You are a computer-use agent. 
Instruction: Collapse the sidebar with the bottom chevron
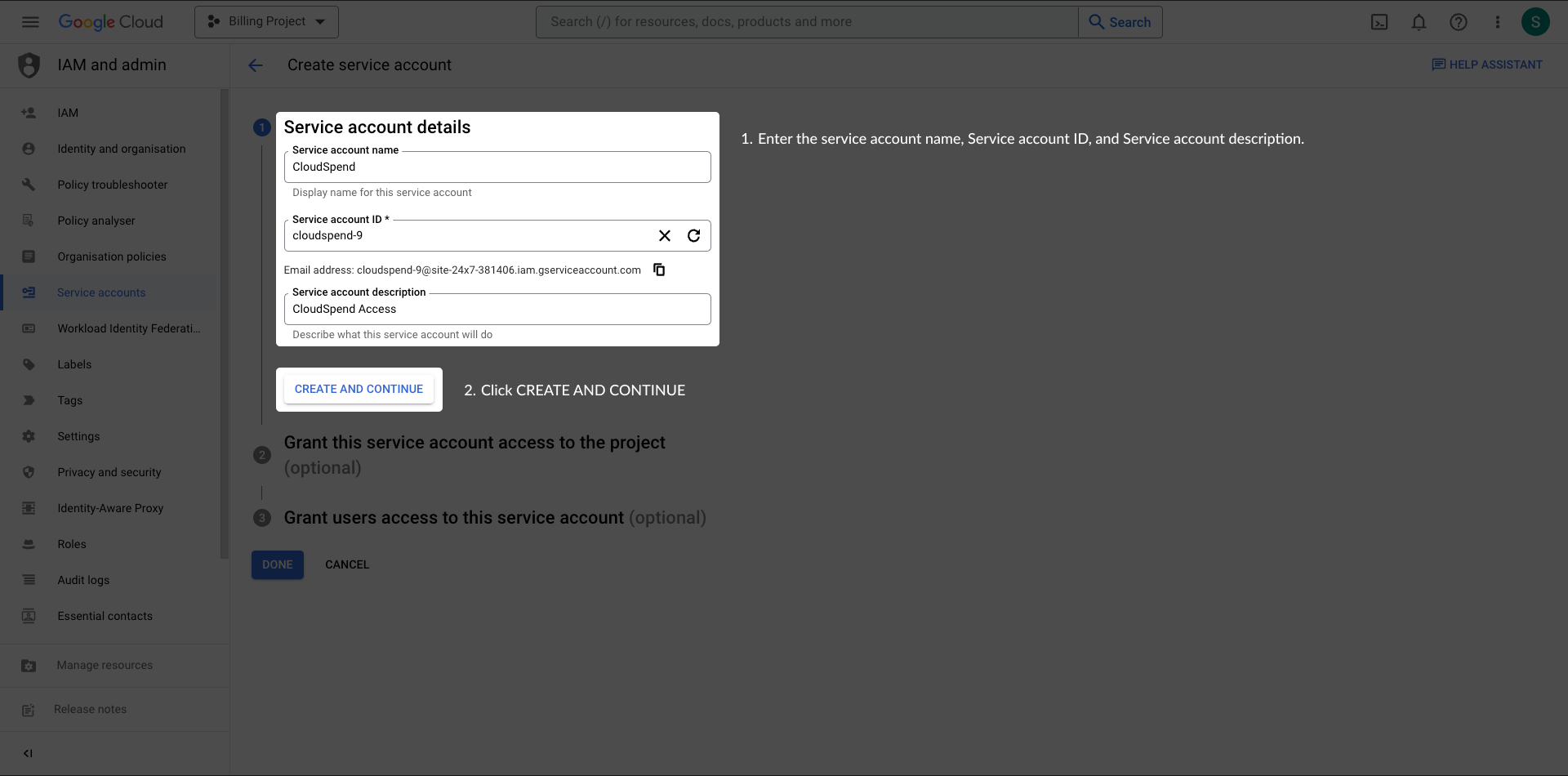(28, 753)
